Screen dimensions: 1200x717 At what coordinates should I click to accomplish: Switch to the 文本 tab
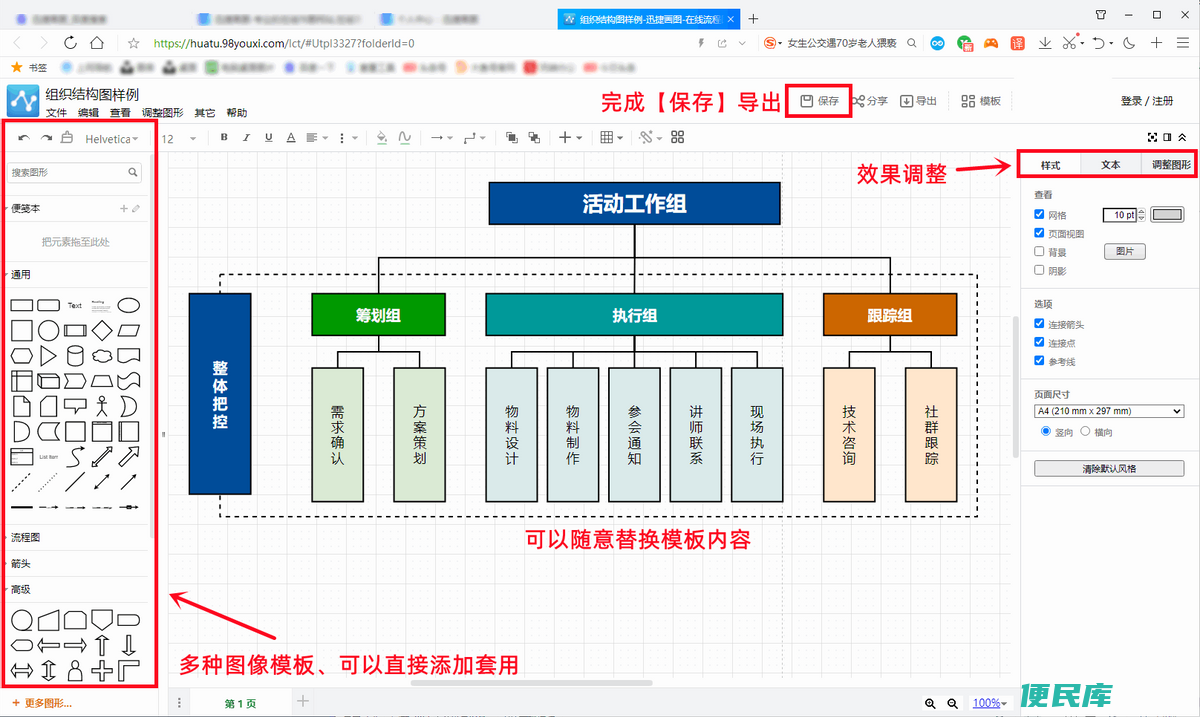(x=1110, y=165)
